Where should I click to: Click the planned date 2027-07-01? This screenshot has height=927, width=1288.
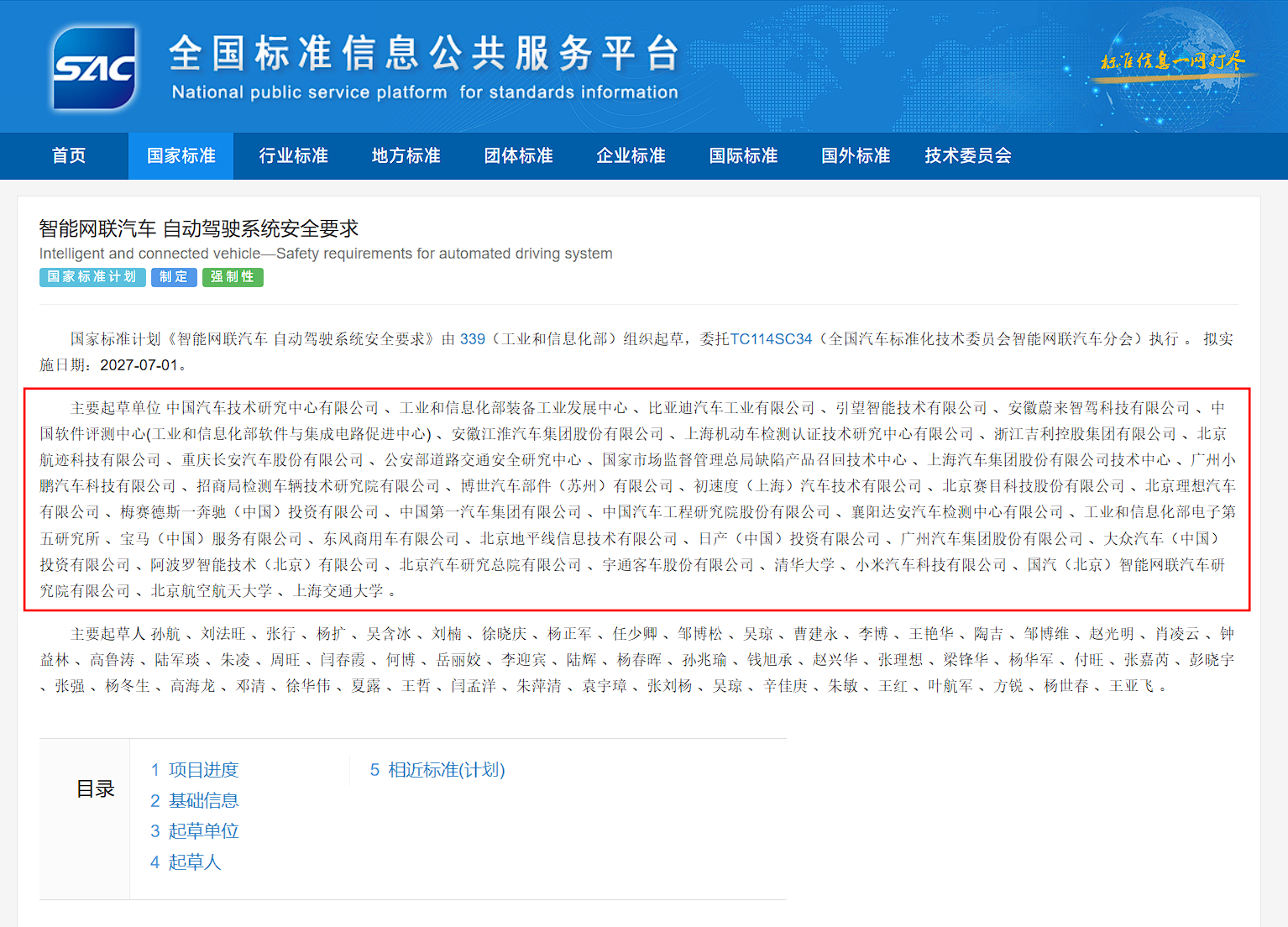click(139, 365)
